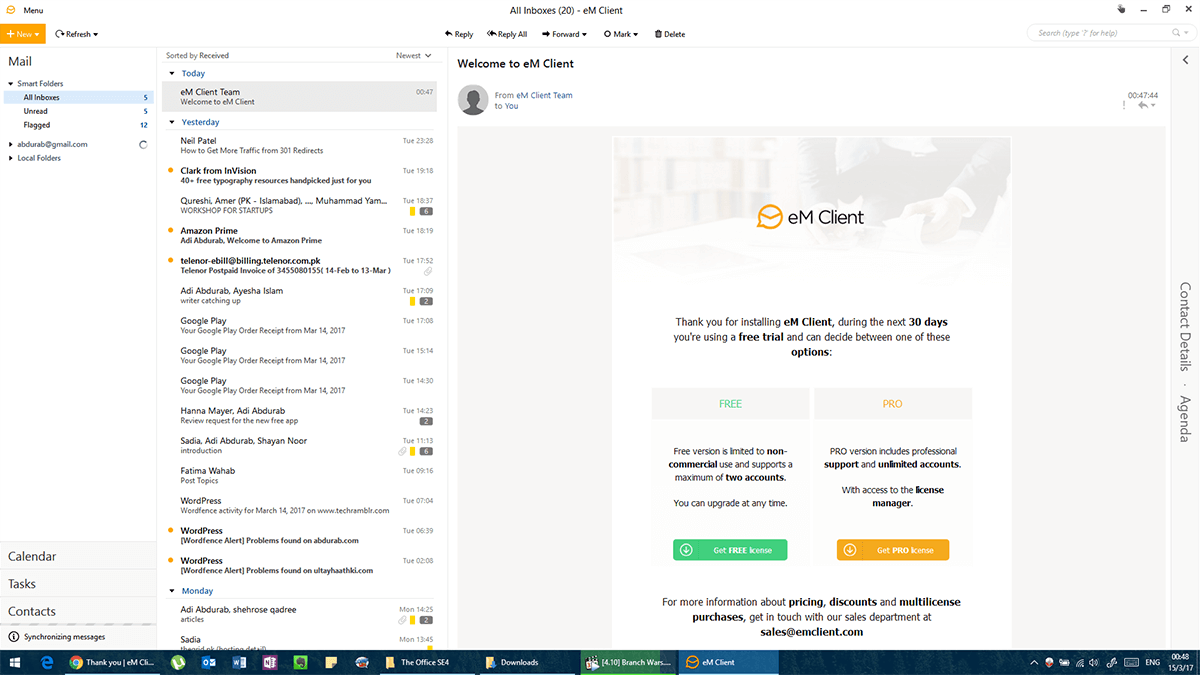Toggle yellow flag on articles message
The image size is (1200, 675).
412,620
